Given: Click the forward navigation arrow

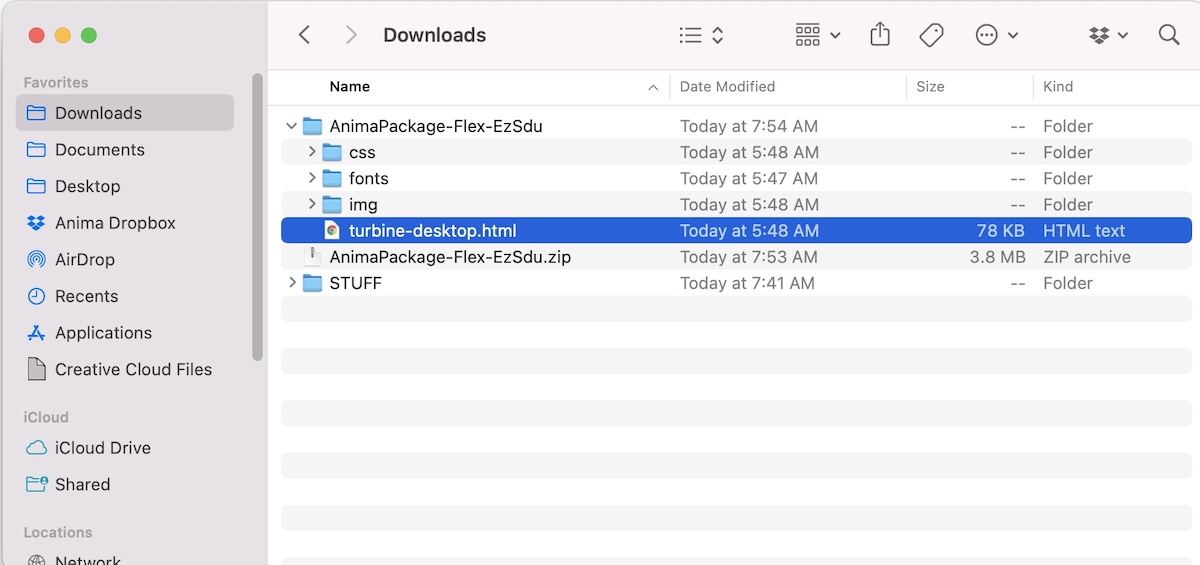Looking at the screenshot, I should coord(351,35).
